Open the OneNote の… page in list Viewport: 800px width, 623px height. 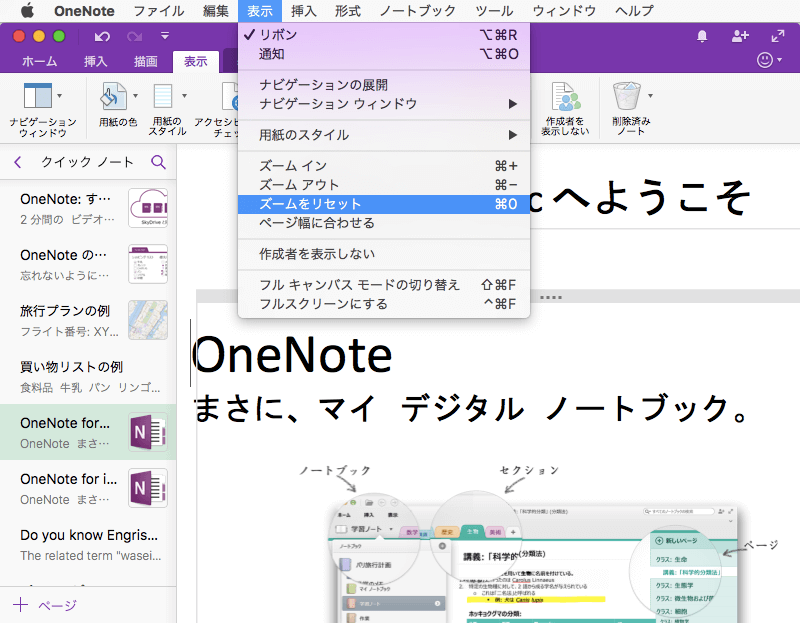[88, 264]
